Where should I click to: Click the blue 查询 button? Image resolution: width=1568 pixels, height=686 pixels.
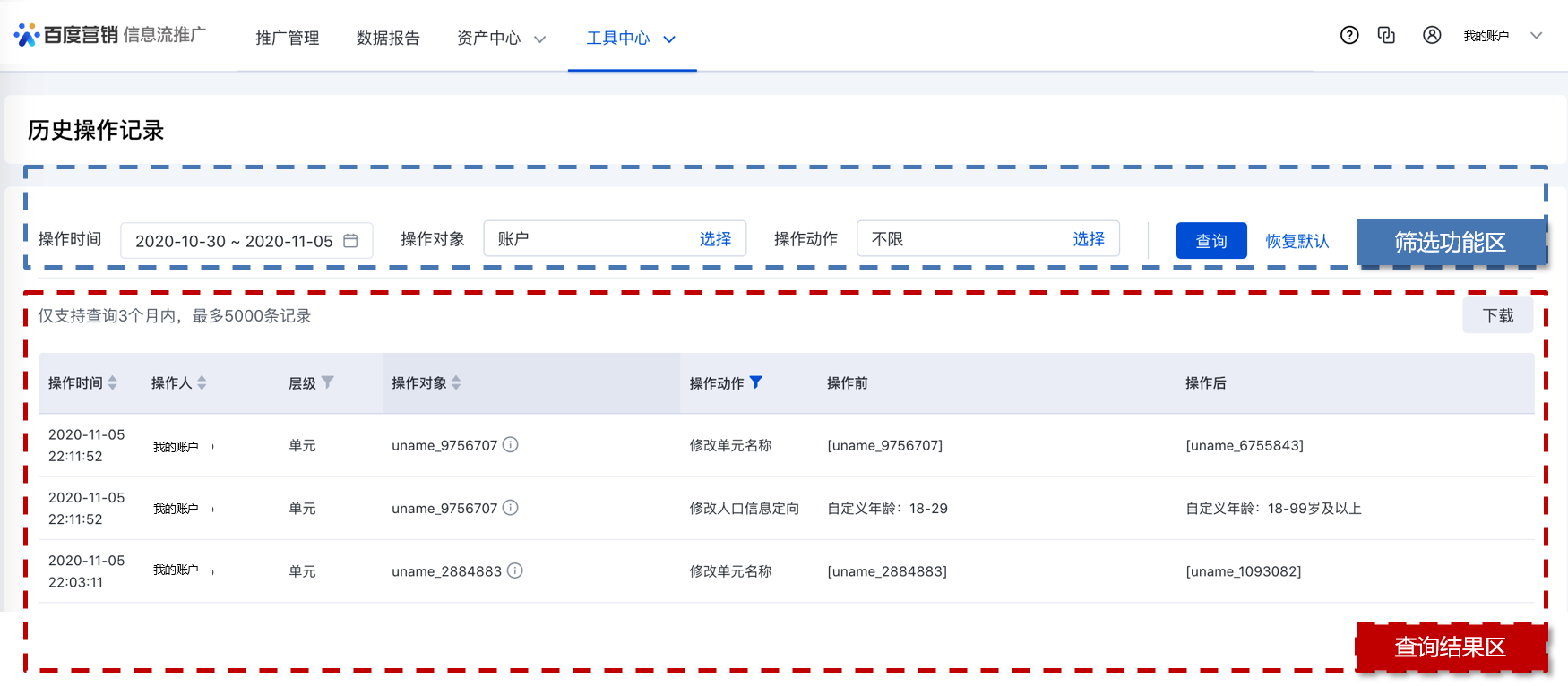1210,241
